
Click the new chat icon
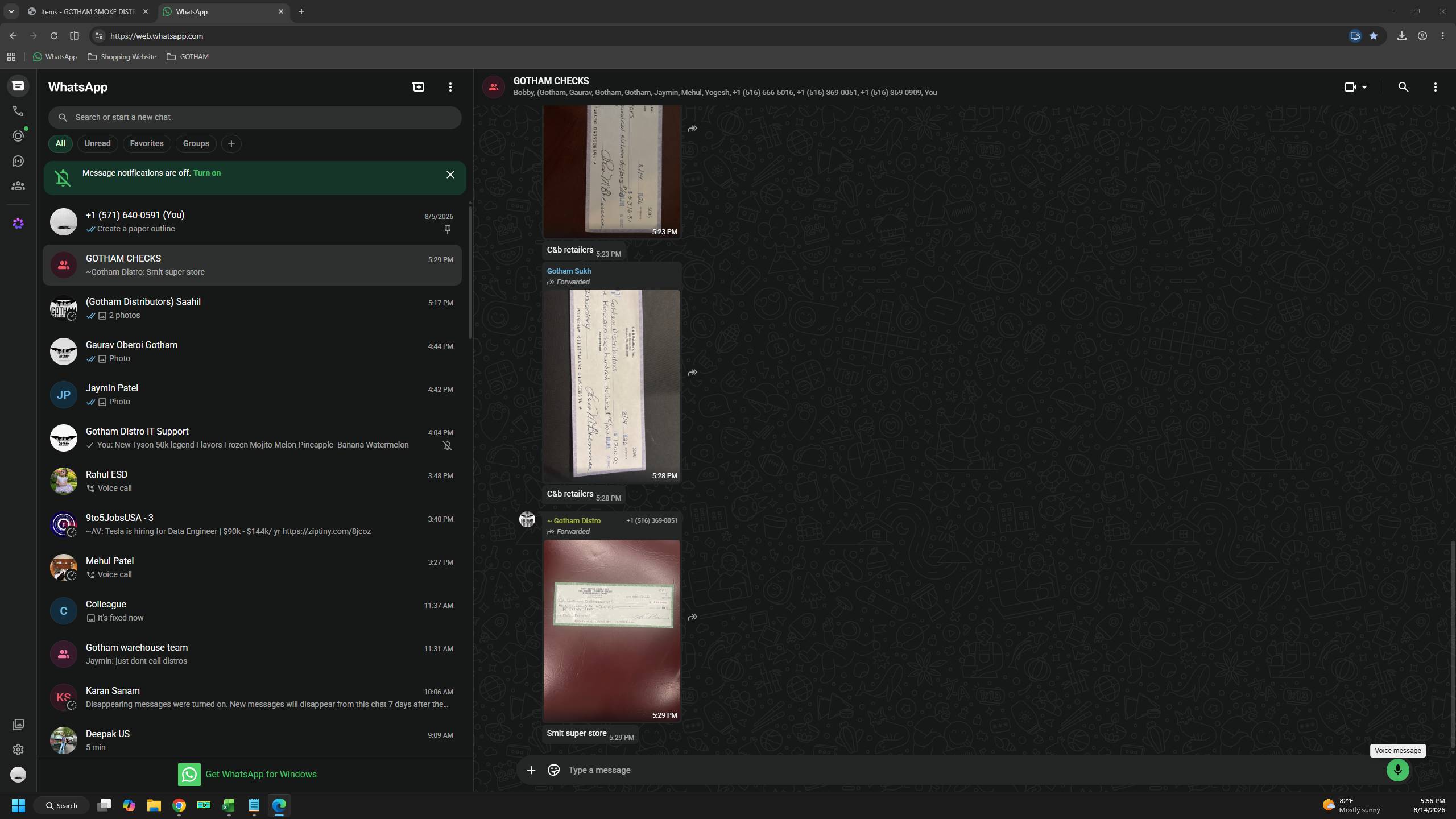[419, 87]
